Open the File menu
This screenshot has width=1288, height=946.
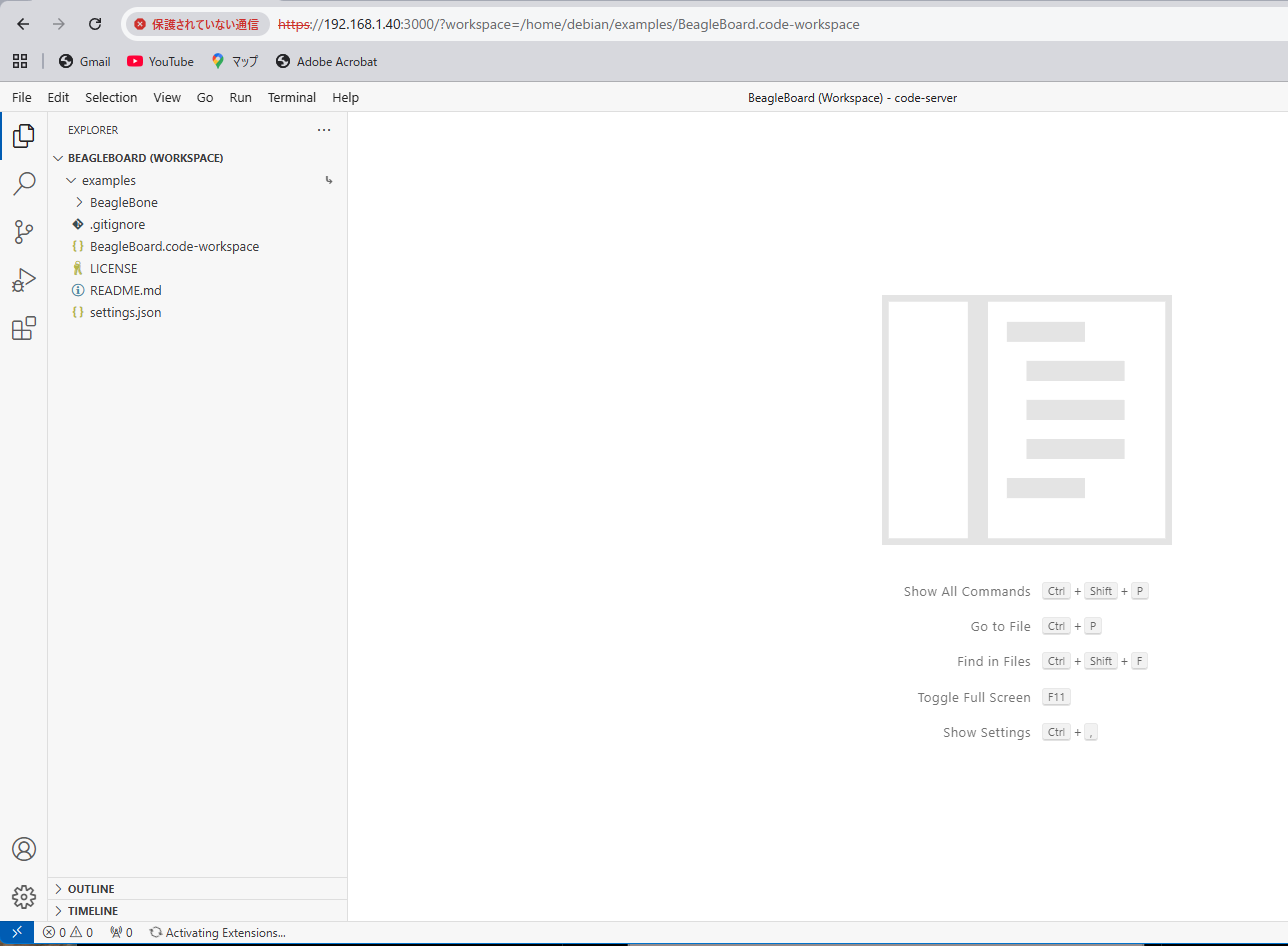click(x=22, y=97)
